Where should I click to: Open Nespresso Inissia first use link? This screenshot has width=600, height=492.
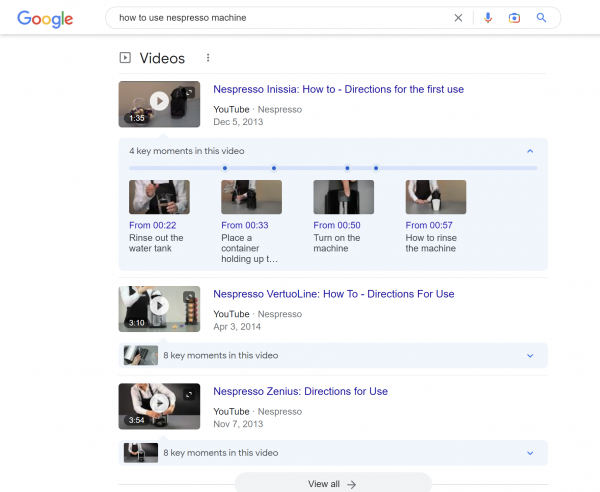click(338, 89)
